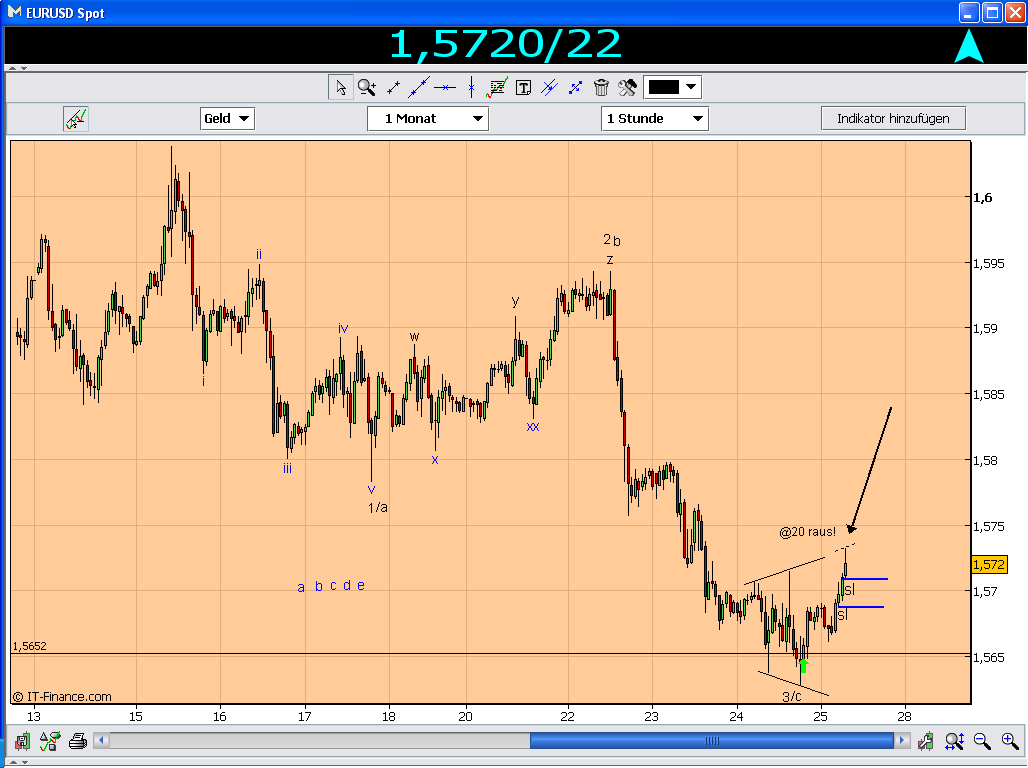
Task: Collapse the top panel via small arrows
Action: tap(18, 68)
